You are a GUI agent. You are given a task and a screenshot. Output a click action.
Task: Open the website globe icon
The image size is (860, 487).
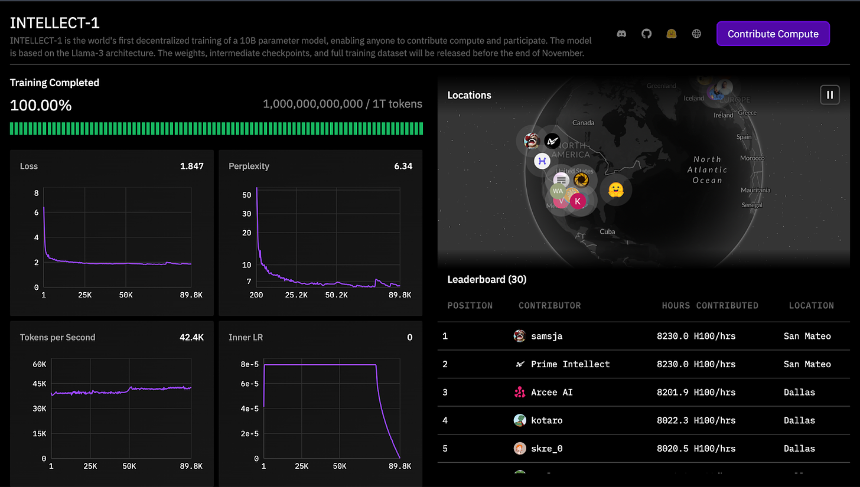[697, 34]
